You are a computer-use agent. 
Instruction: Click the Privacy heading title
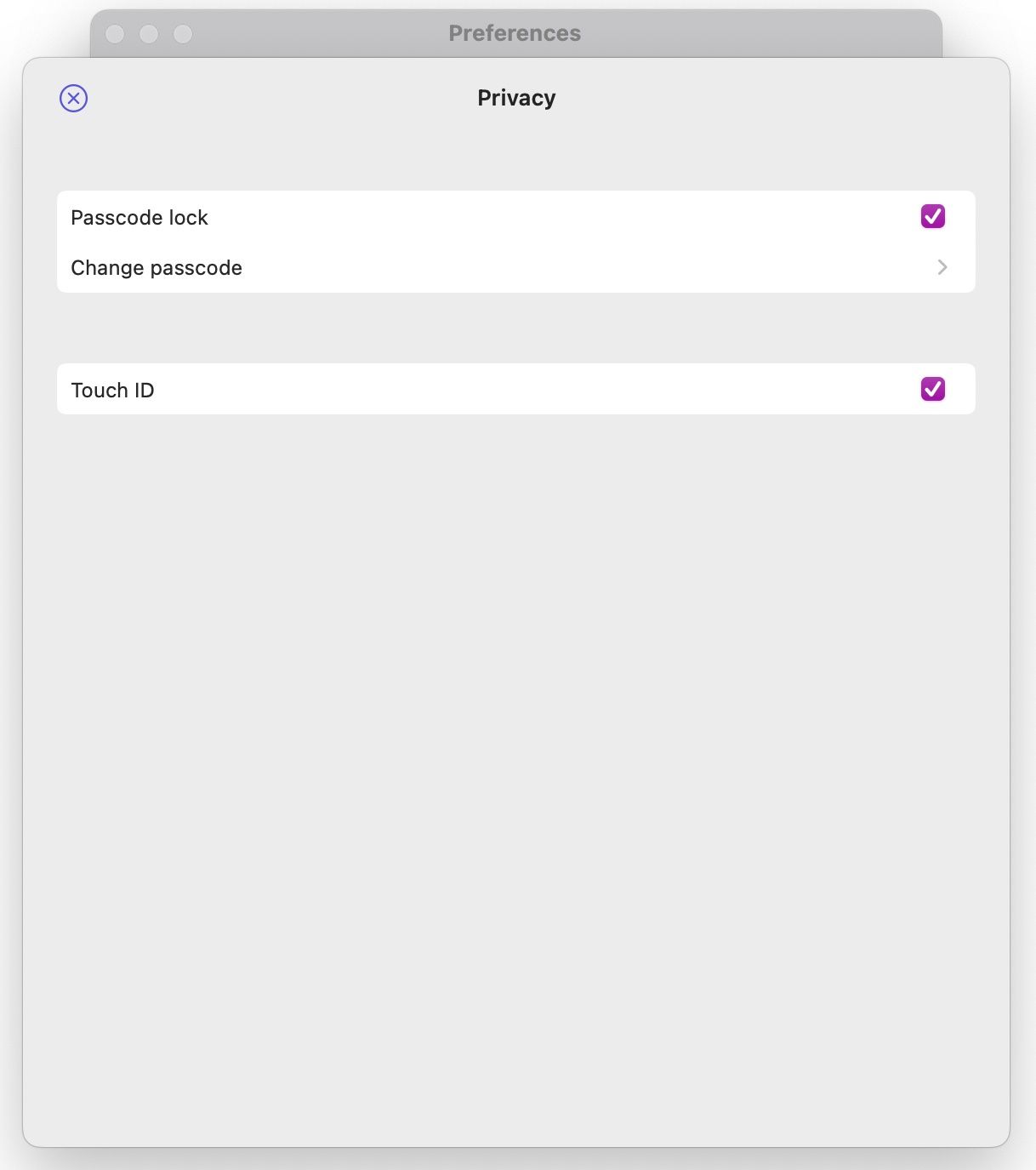tap(516, 98)
